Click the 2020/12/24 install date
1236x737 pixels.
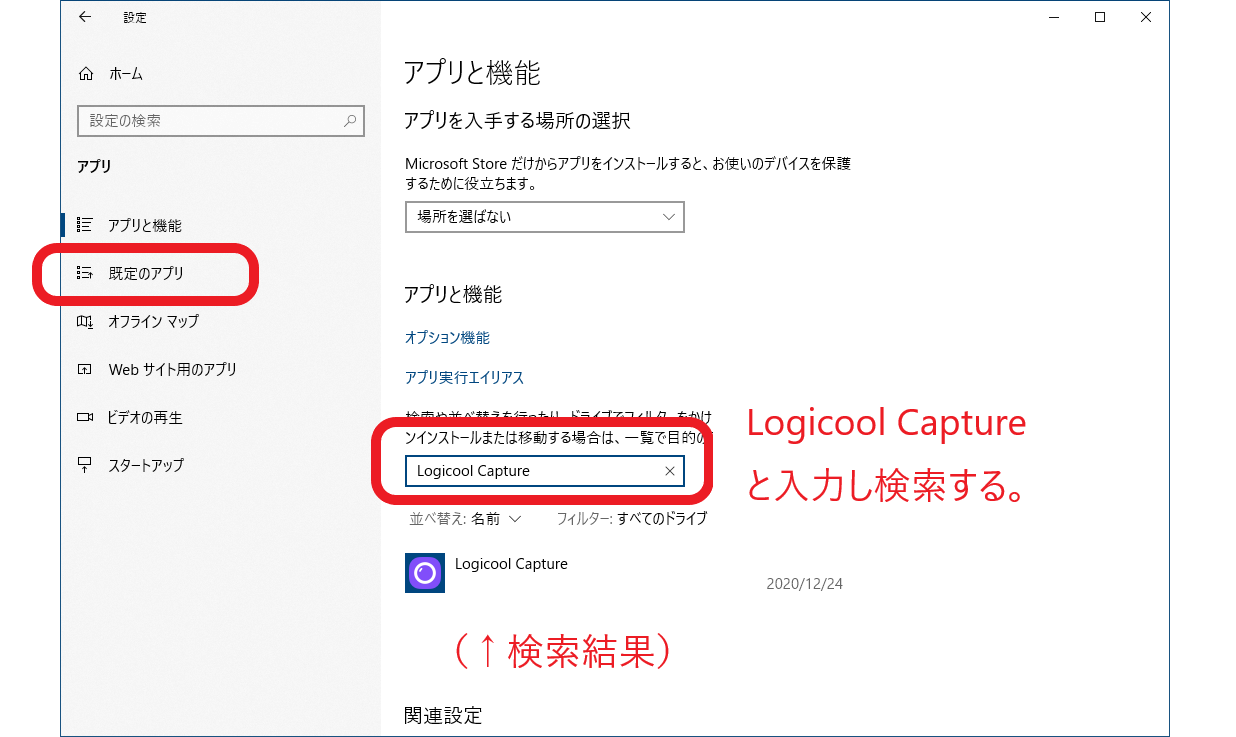[x=805, y=583]
